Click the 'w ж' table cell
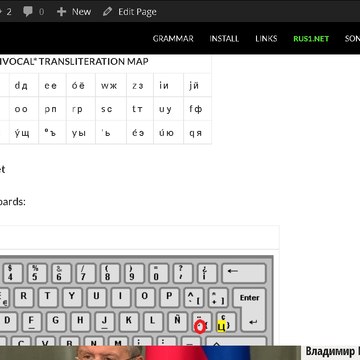Screen dimensions: 360x360 [x=111, y=85]
